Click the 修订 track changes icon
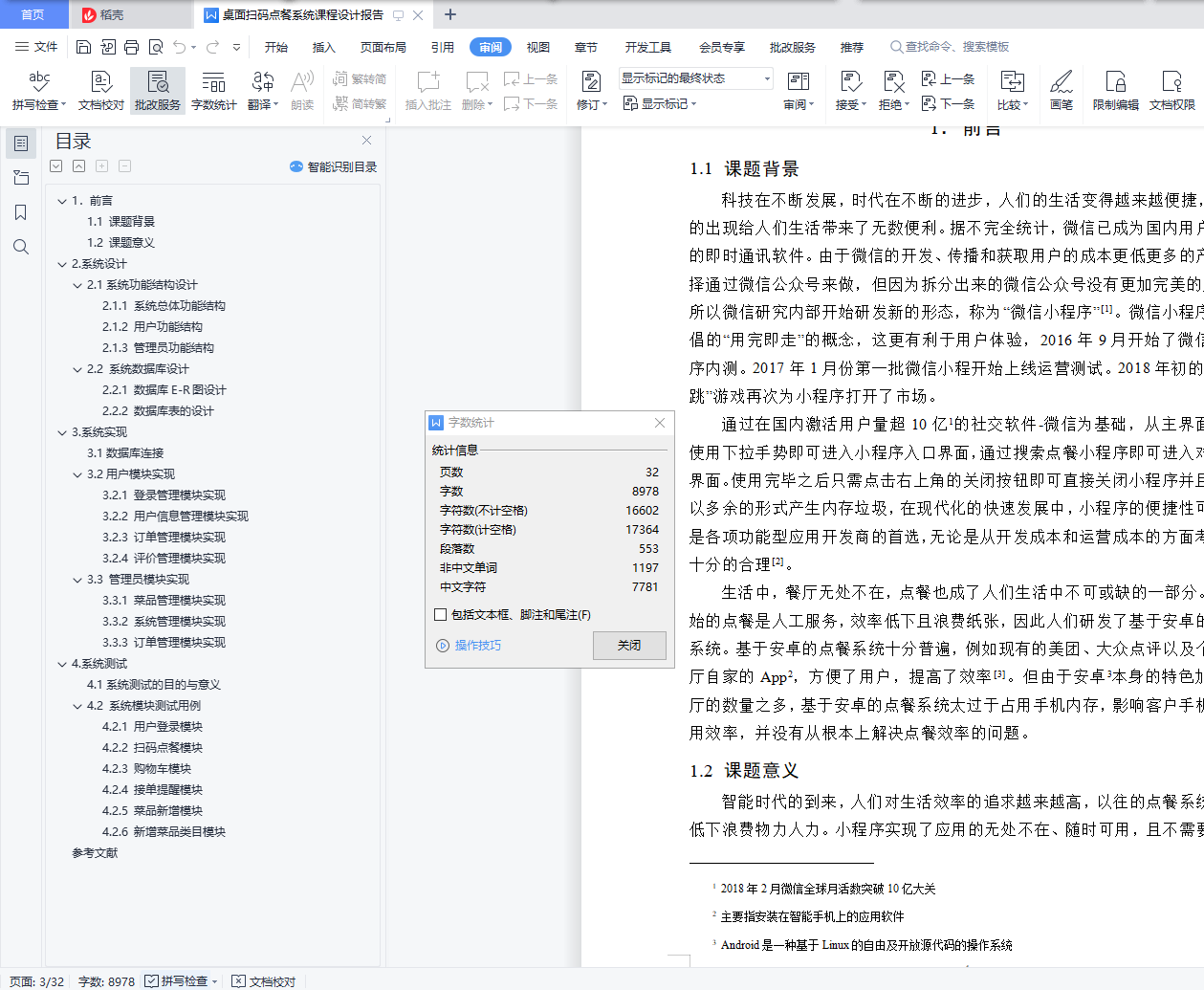The width and height of the screenshot is (1204, 990). [591, 82]
